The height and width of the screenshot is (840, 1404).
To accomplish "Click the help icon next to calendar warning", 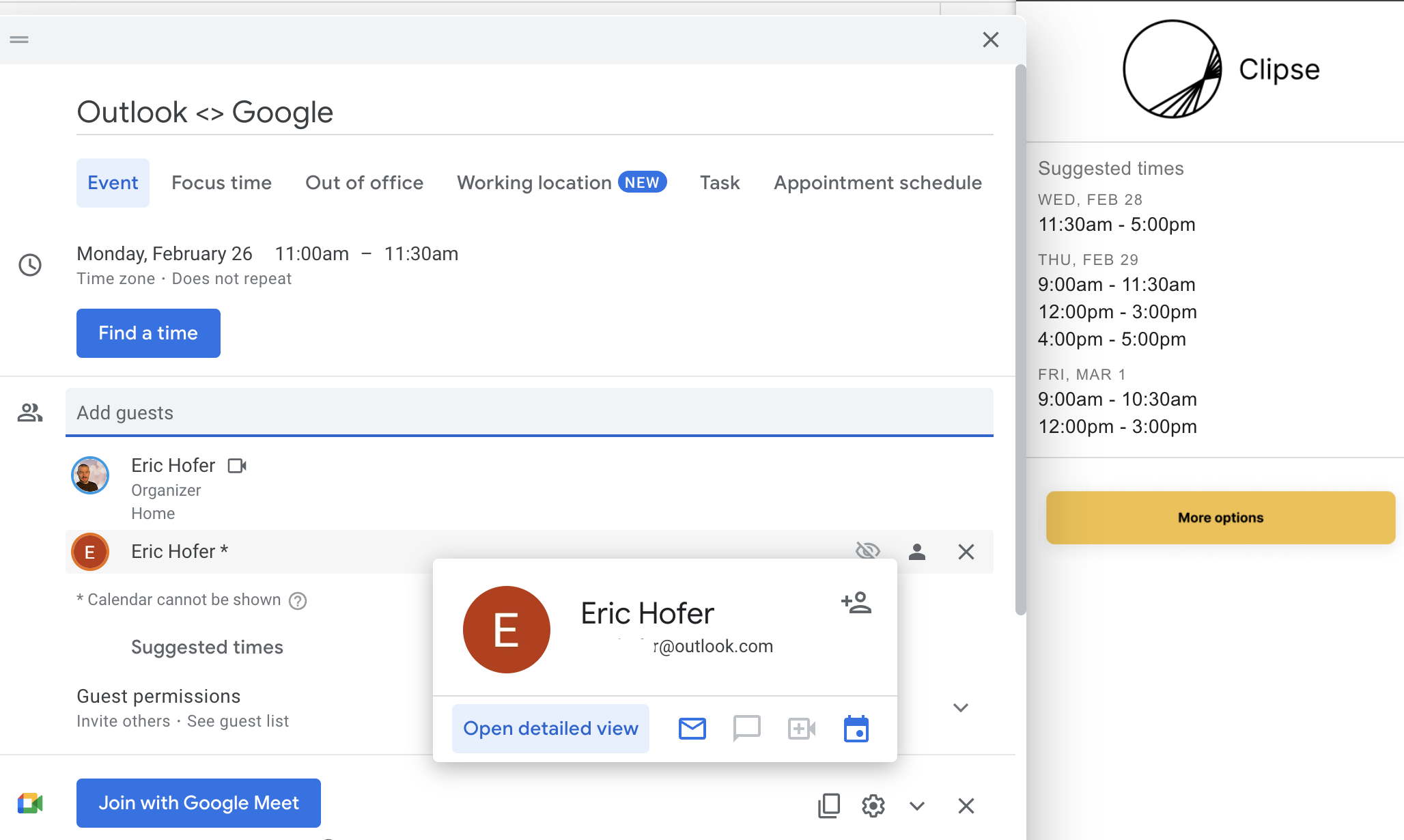I will click(x=298, y=600).
